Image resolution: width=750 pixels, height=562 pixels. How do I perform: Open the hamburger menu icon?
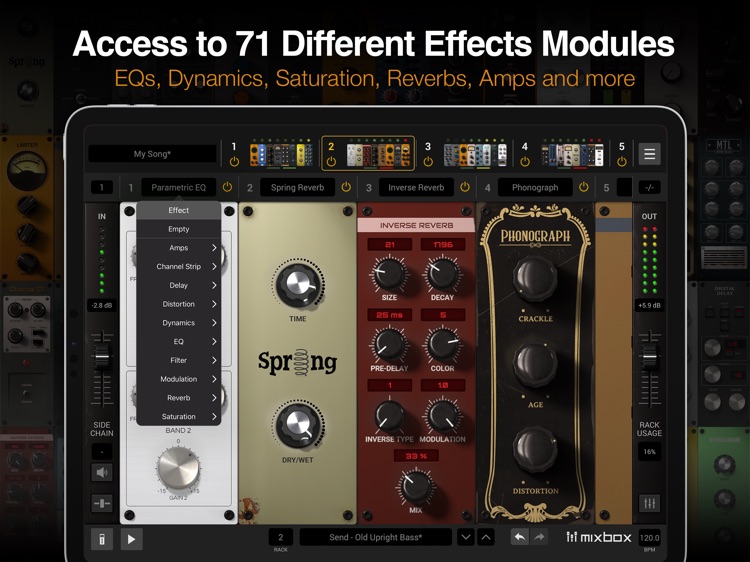click(x=649, y=154)
